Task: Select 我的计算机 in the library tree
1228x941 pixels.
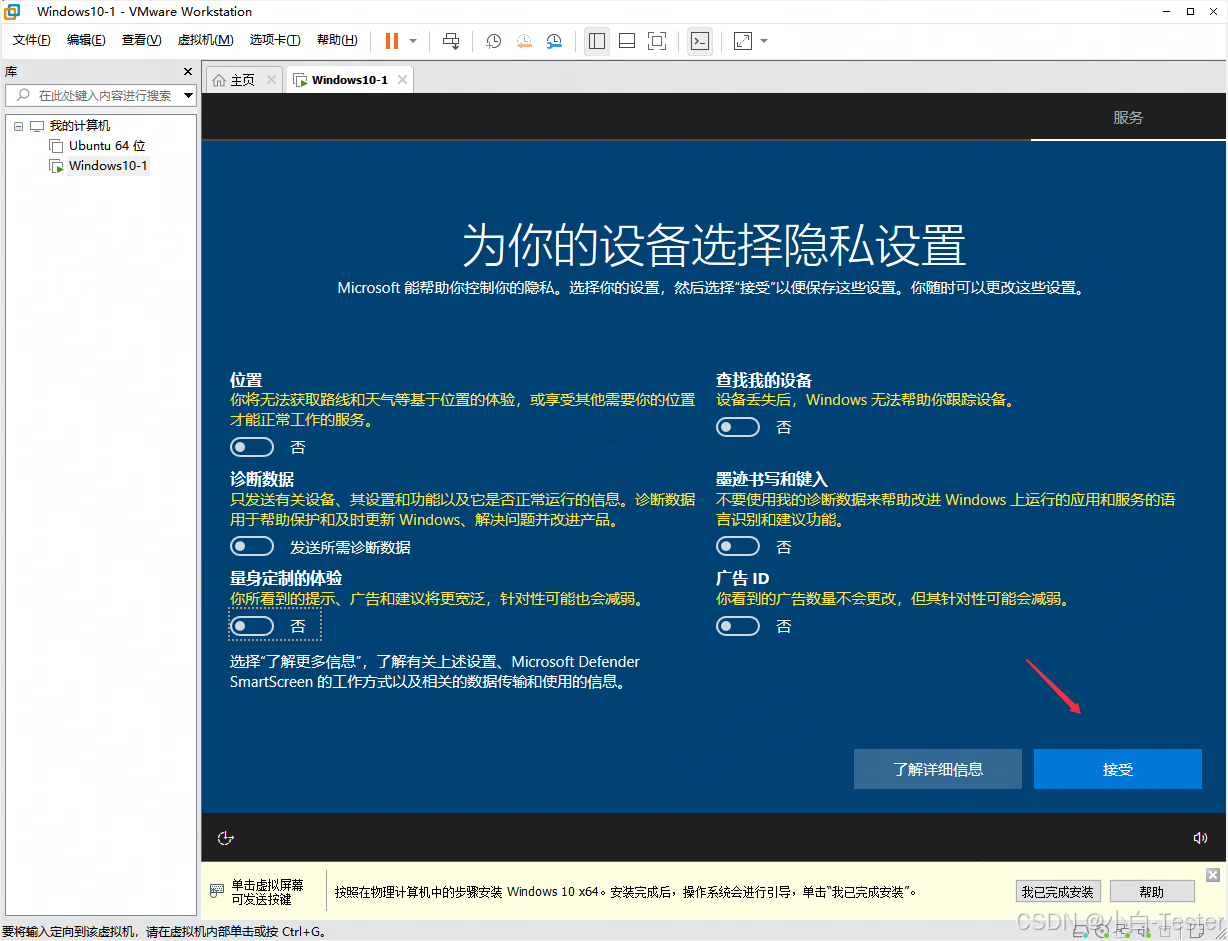Action: (80, 126)
